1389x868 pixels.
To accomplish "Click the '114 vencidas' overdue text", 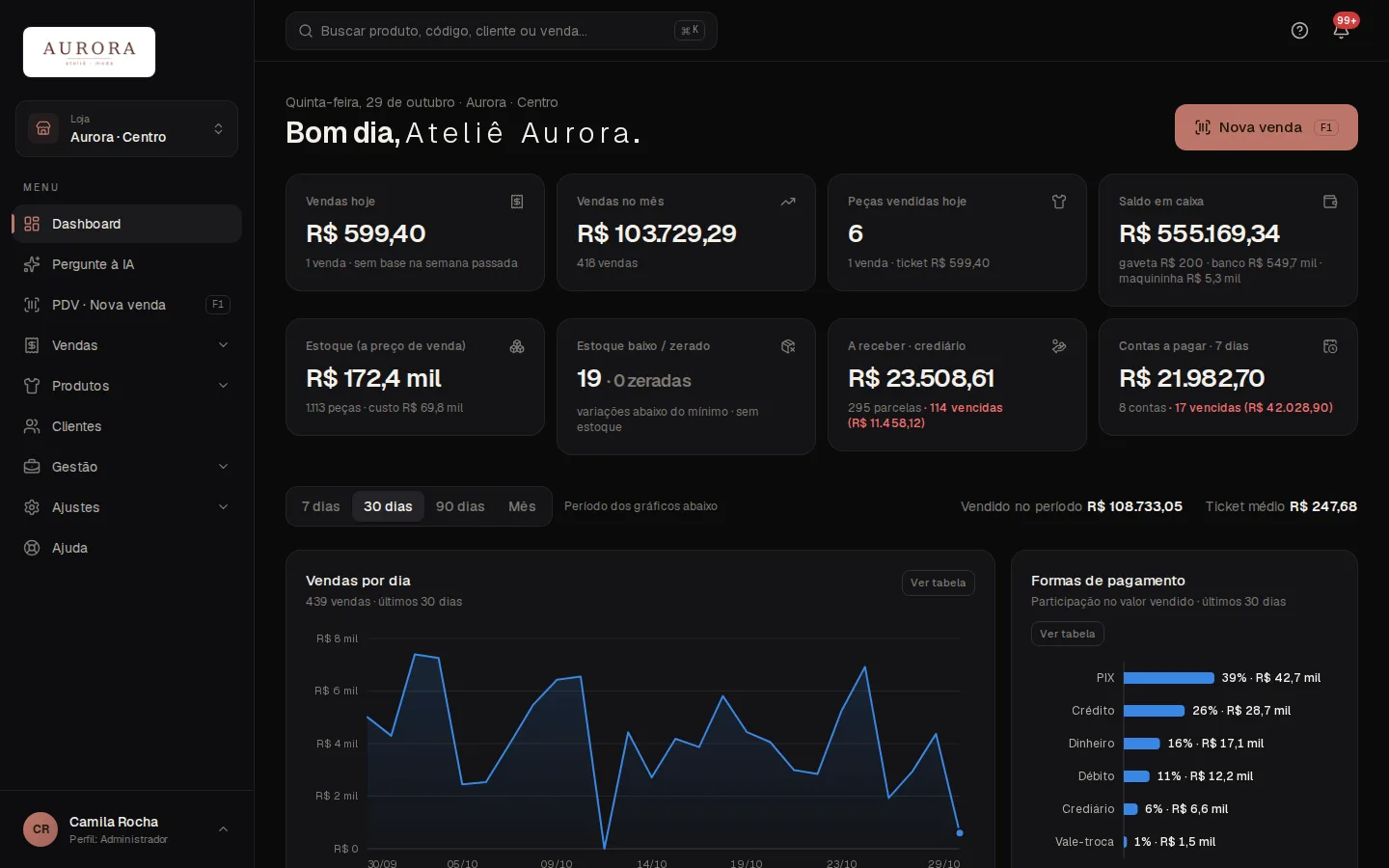I will coord(966,408).
